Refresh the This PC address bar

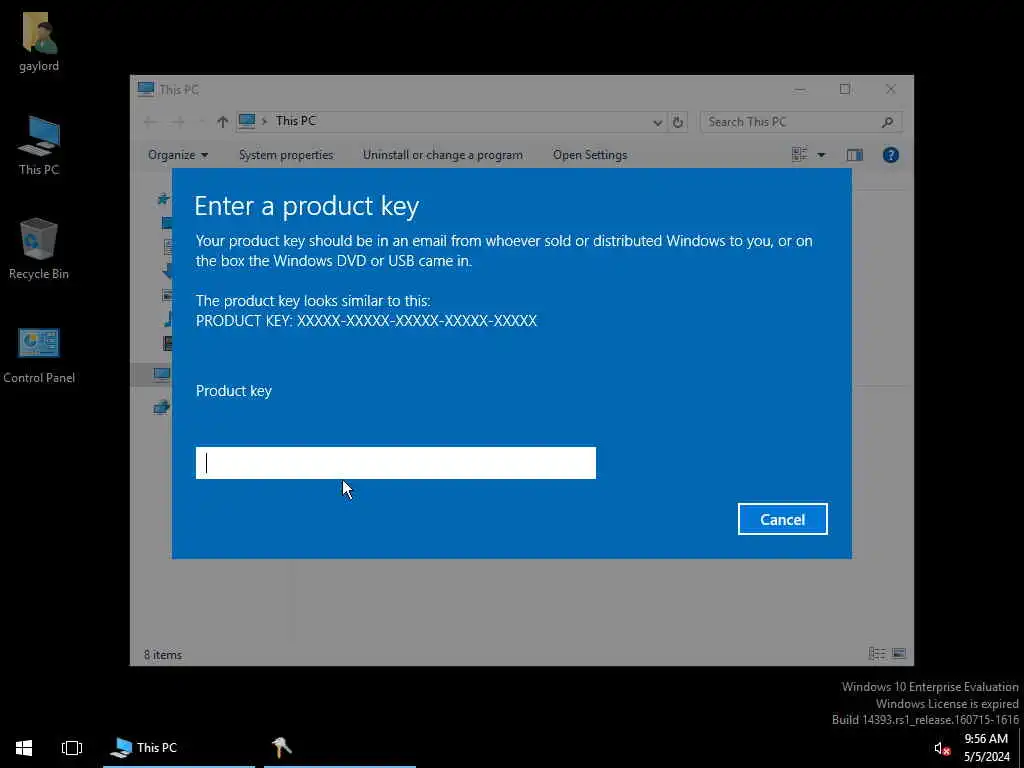pyautogui.click(x=678, y=122)
